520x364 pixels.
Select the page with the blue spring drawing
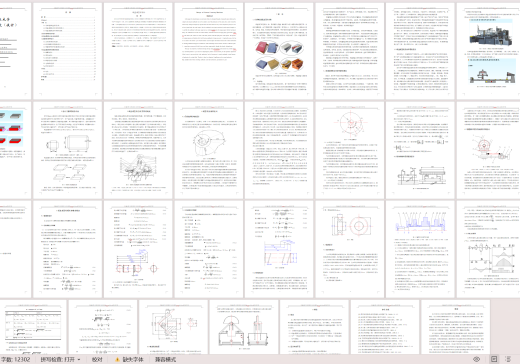point(279,249)
